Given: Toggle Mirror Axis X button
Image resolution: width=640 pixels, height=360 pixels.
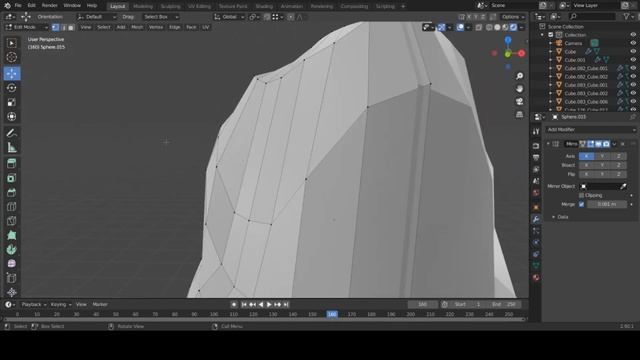Looking at the screenshot, I should click(586, 156).
